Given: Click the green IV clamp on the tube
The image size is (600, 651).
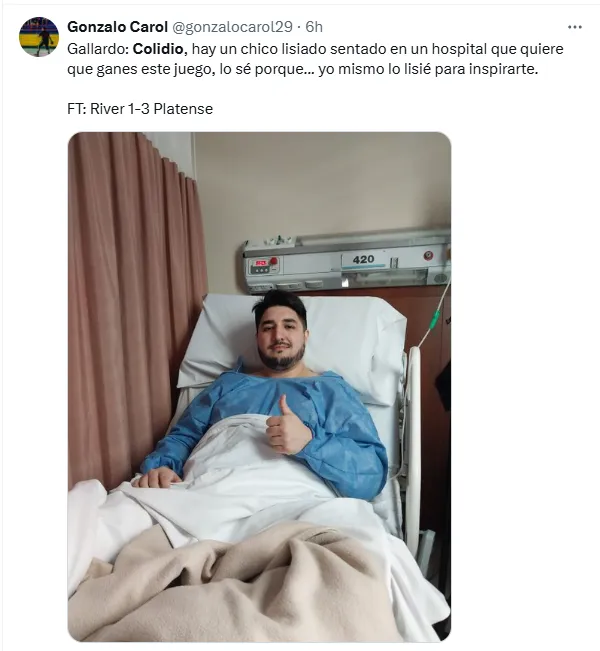Looking at the screenshot, I should (434, 319).
